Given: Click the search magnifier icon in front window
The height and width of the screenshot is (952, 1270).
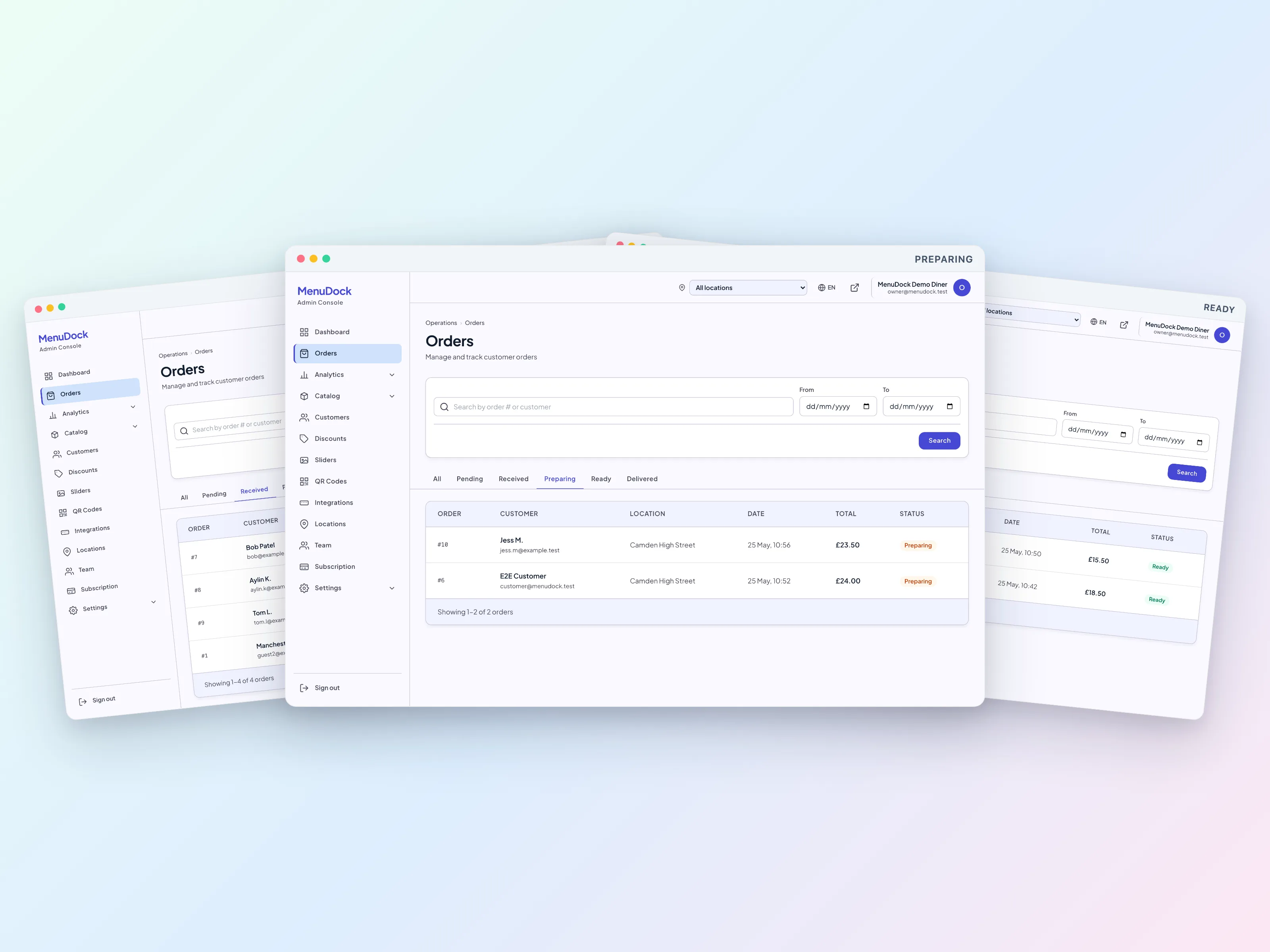Looking at the screenshot, I should point(444,407).
